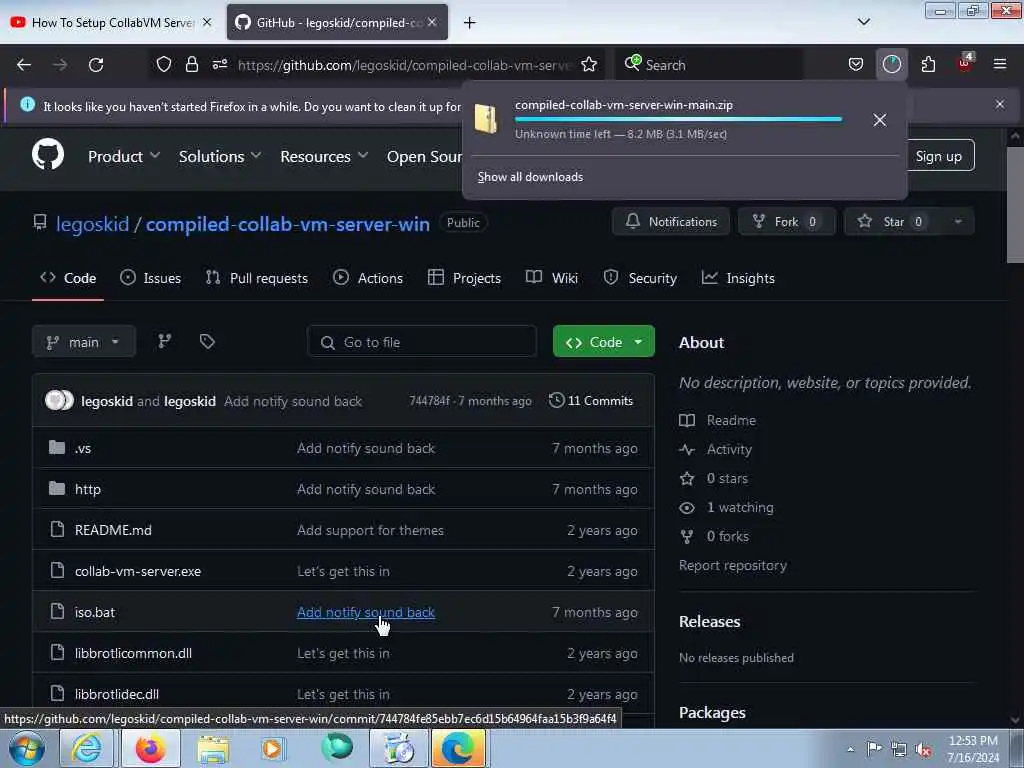Expand the Resources menu

[324, 156]
